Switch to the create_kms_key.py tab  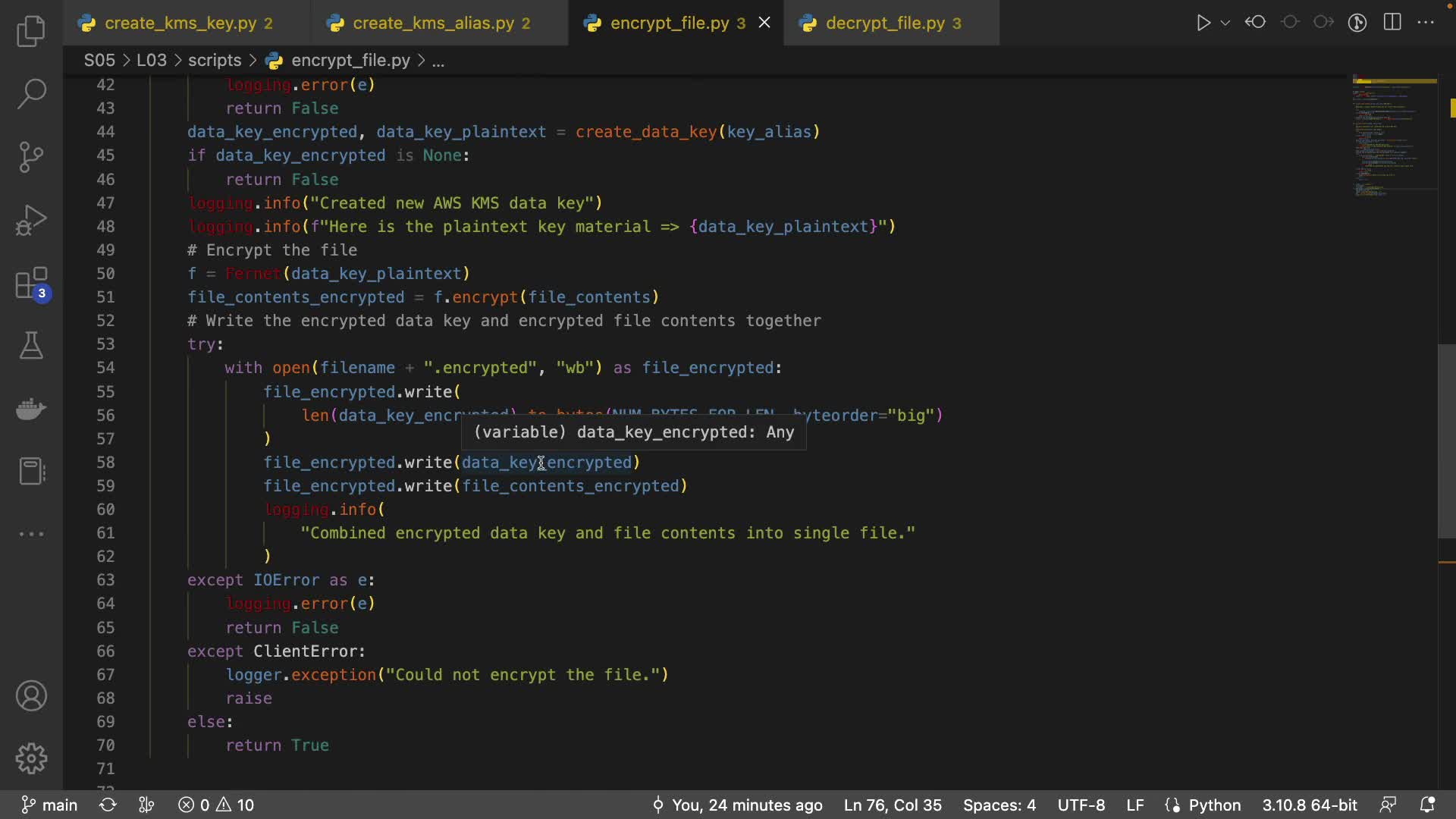point(180,24)
